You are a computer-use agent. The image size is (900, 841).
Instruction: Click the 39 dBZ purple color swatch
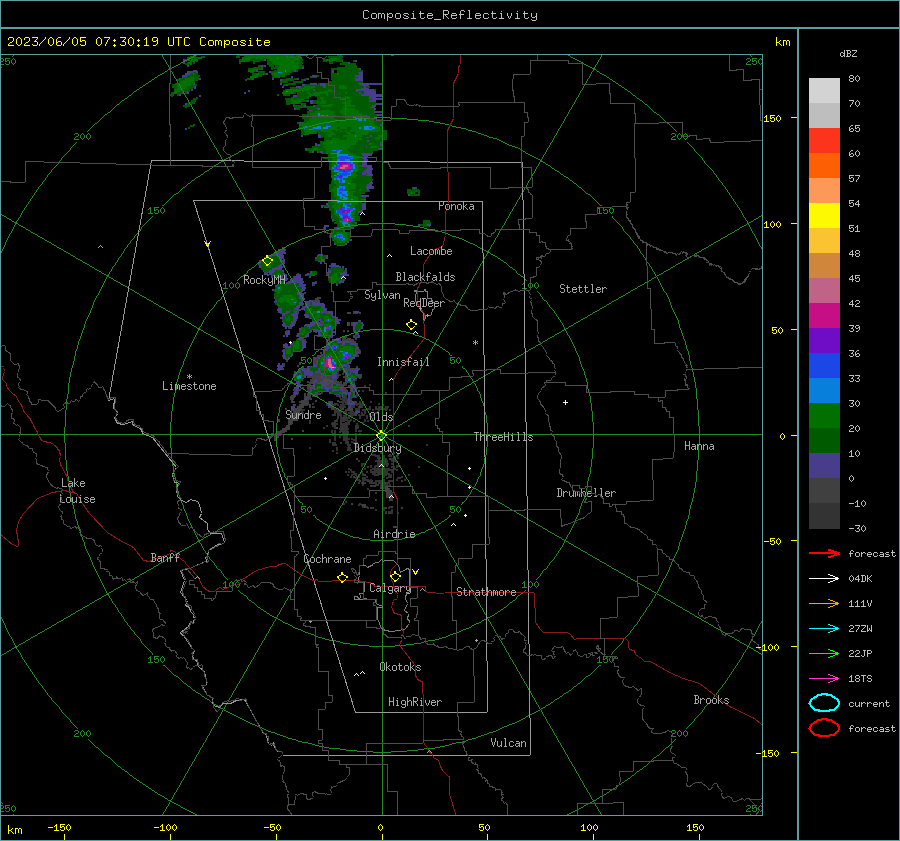(x=824, y=340)
